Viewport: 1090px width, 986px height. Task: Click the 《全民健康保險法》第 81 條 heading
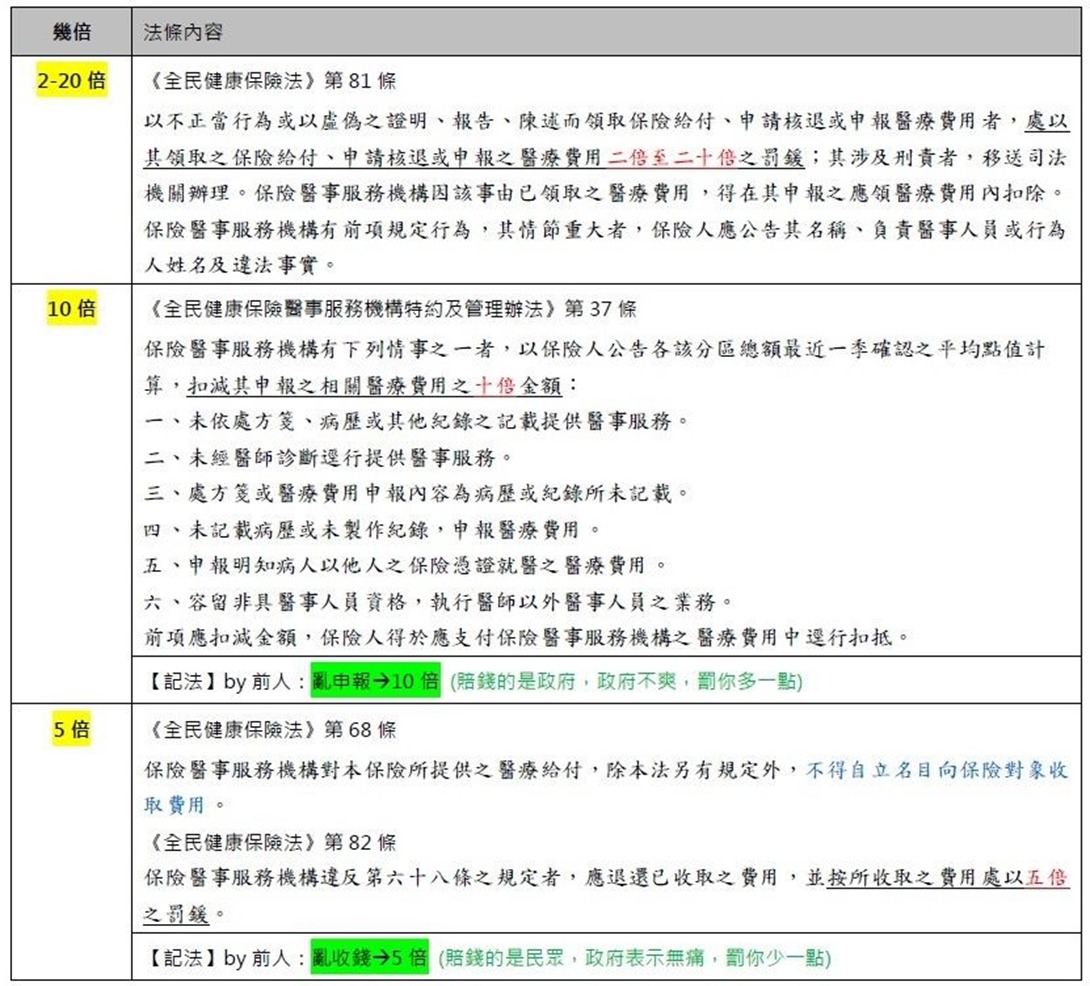(270, 82)
